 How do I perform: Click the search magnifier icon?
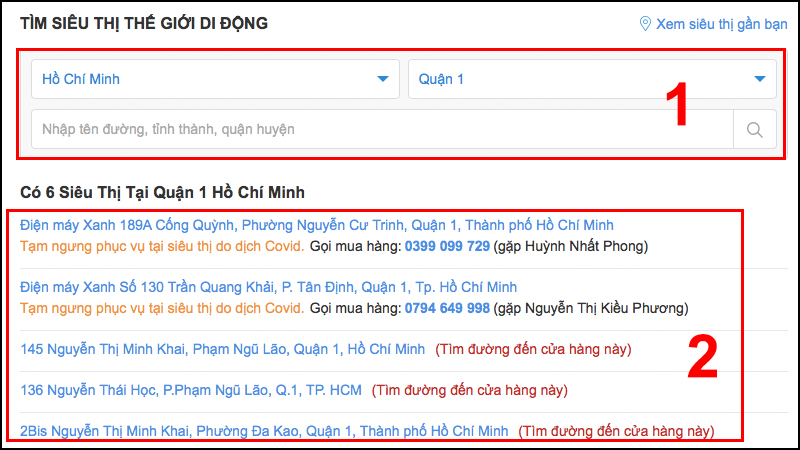[x=755, y=130]
